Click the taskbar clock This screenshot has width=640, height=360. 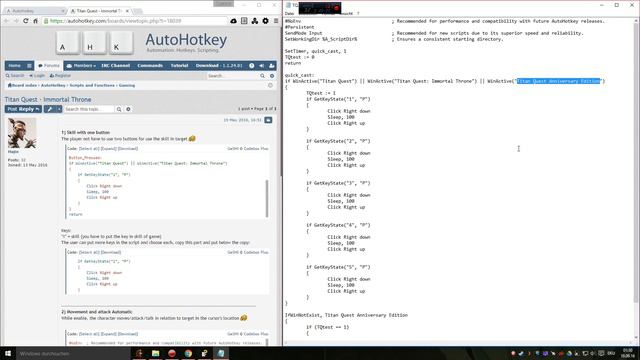(x=628, y=353)
